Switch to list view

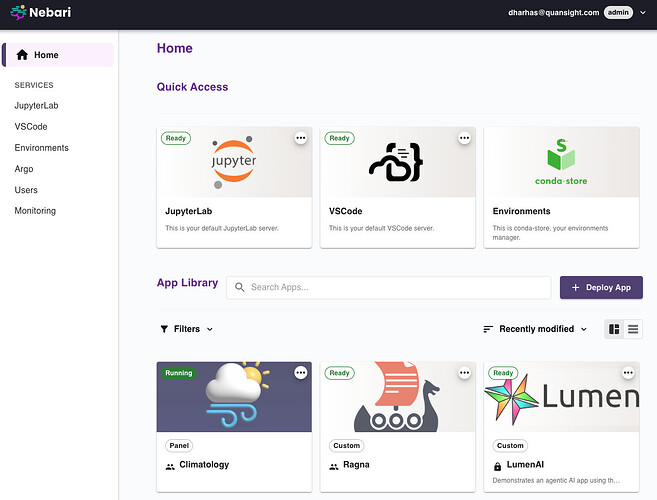tap(633, 329)
